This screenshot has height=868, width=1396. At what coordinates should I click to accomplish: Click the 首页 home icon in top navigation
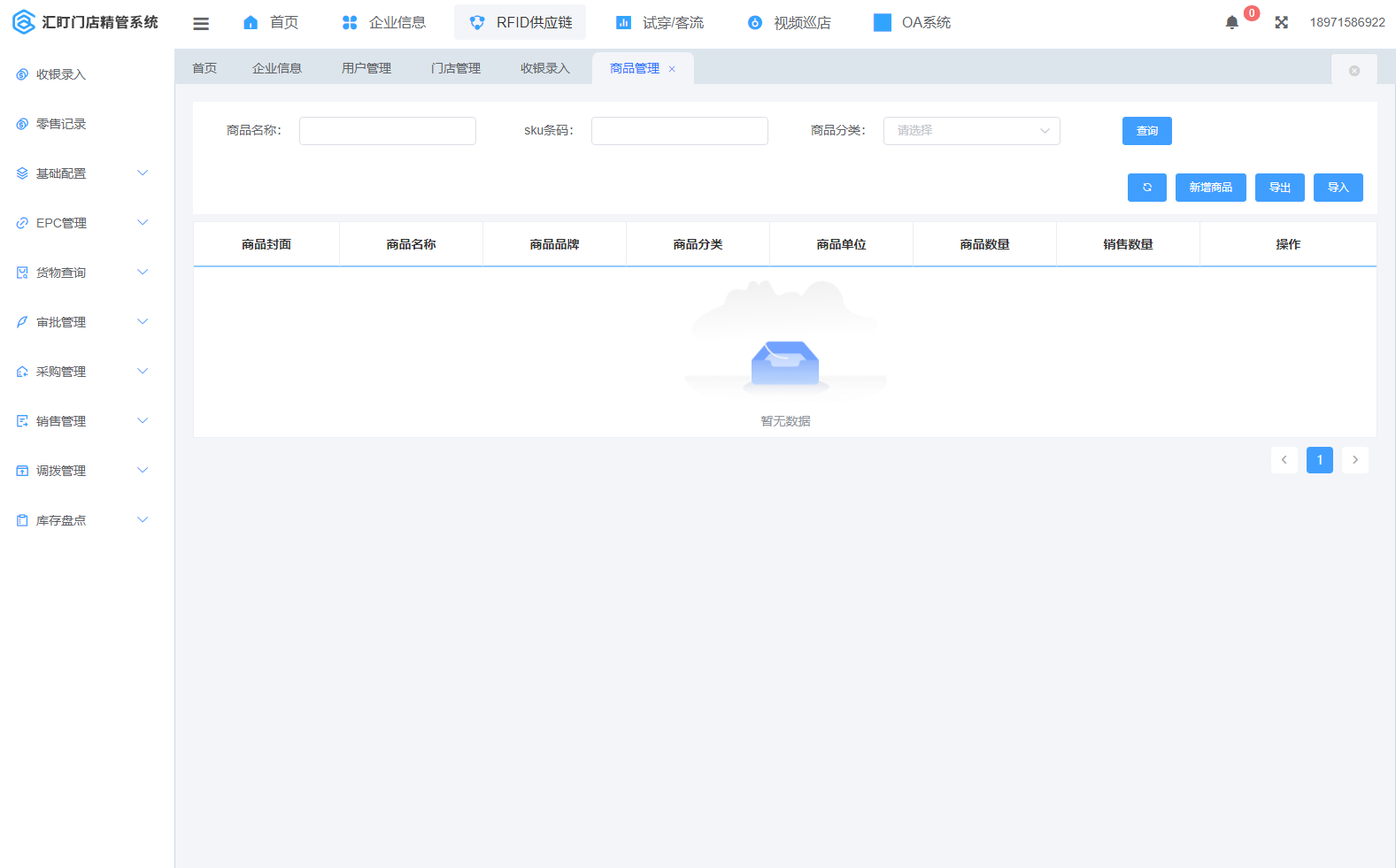pyautogui.click(x=251, y=23)
